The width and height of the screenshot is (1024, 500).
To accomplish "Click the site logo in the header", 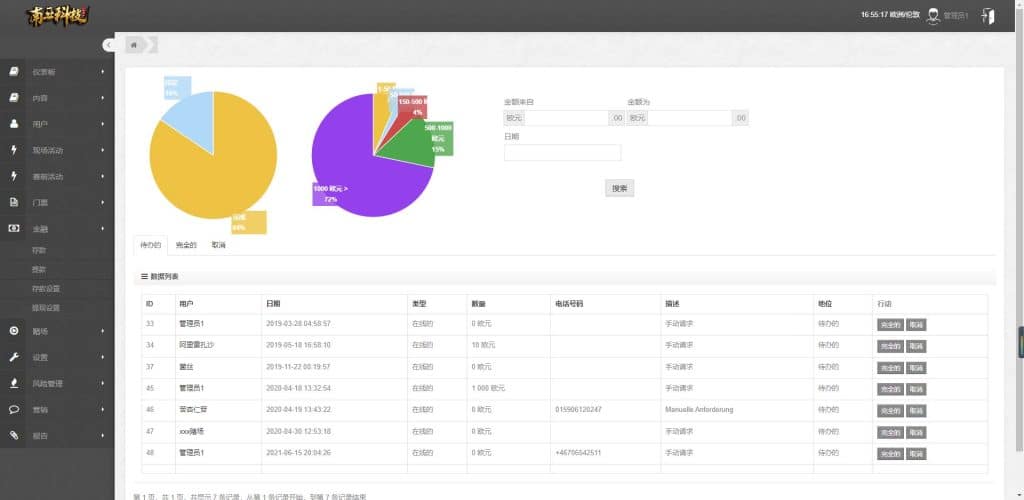I will pyautogui.click(x=57, y=16).
